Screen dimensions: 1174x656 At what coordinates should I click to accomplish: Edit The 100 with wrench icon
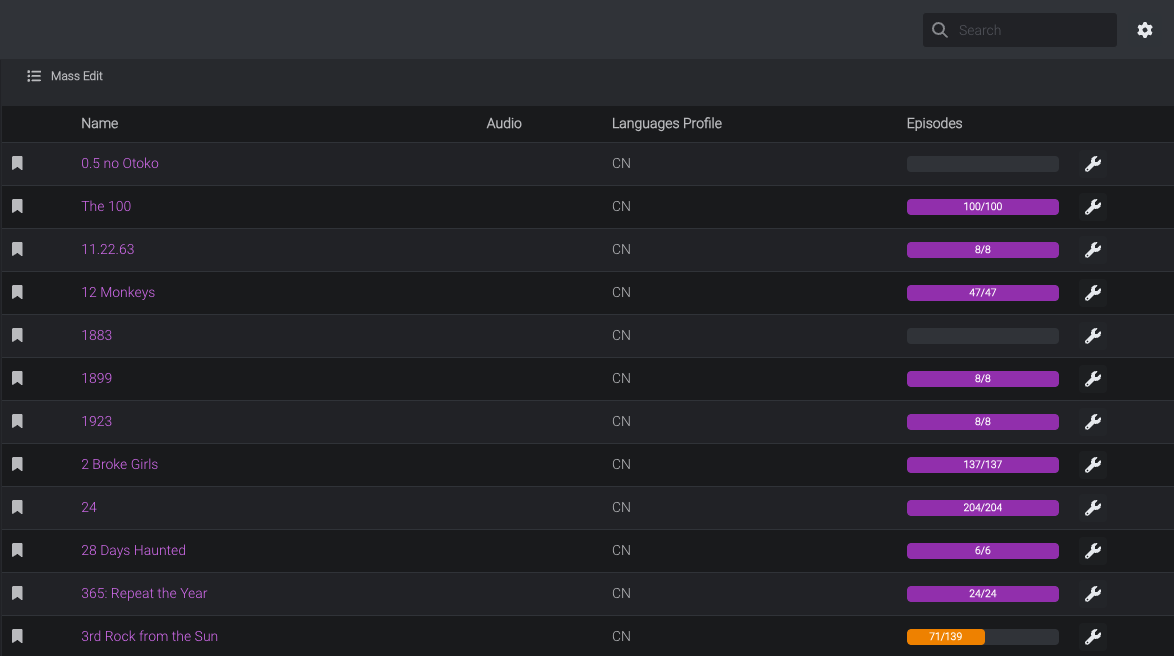coord(1092,207)
